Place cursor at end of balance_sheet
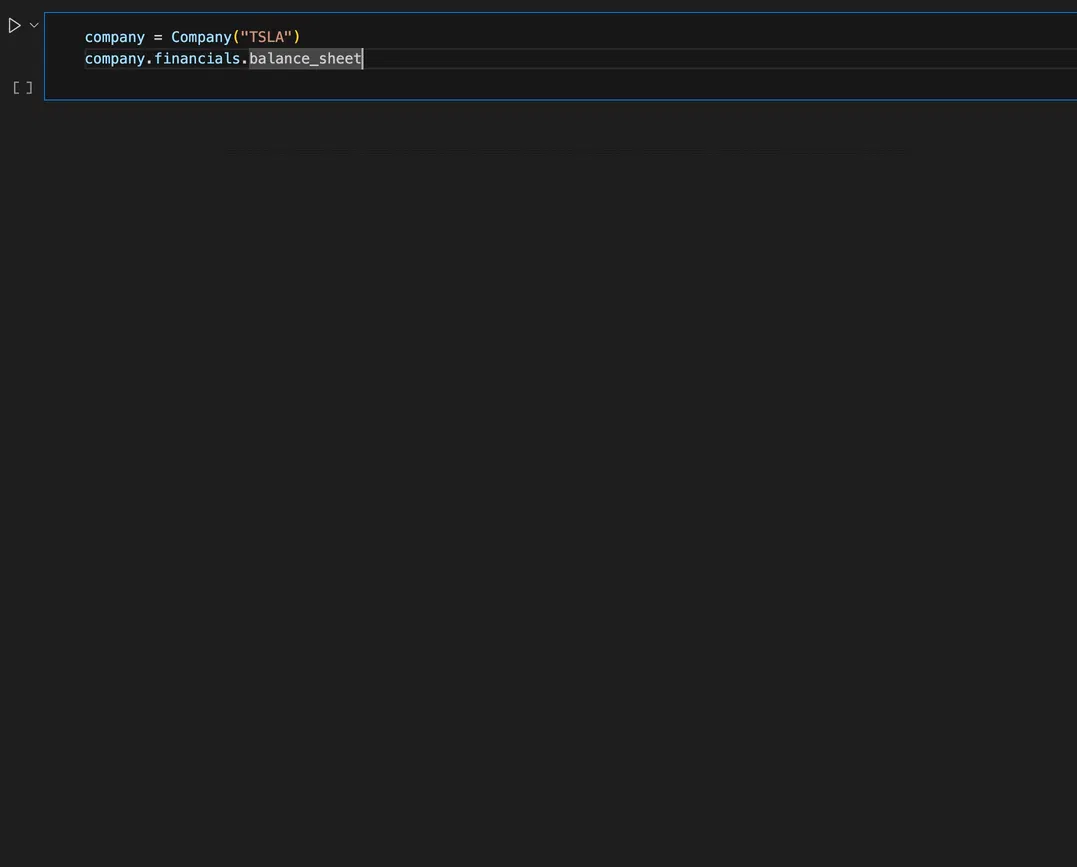 [x=362, y=59]
